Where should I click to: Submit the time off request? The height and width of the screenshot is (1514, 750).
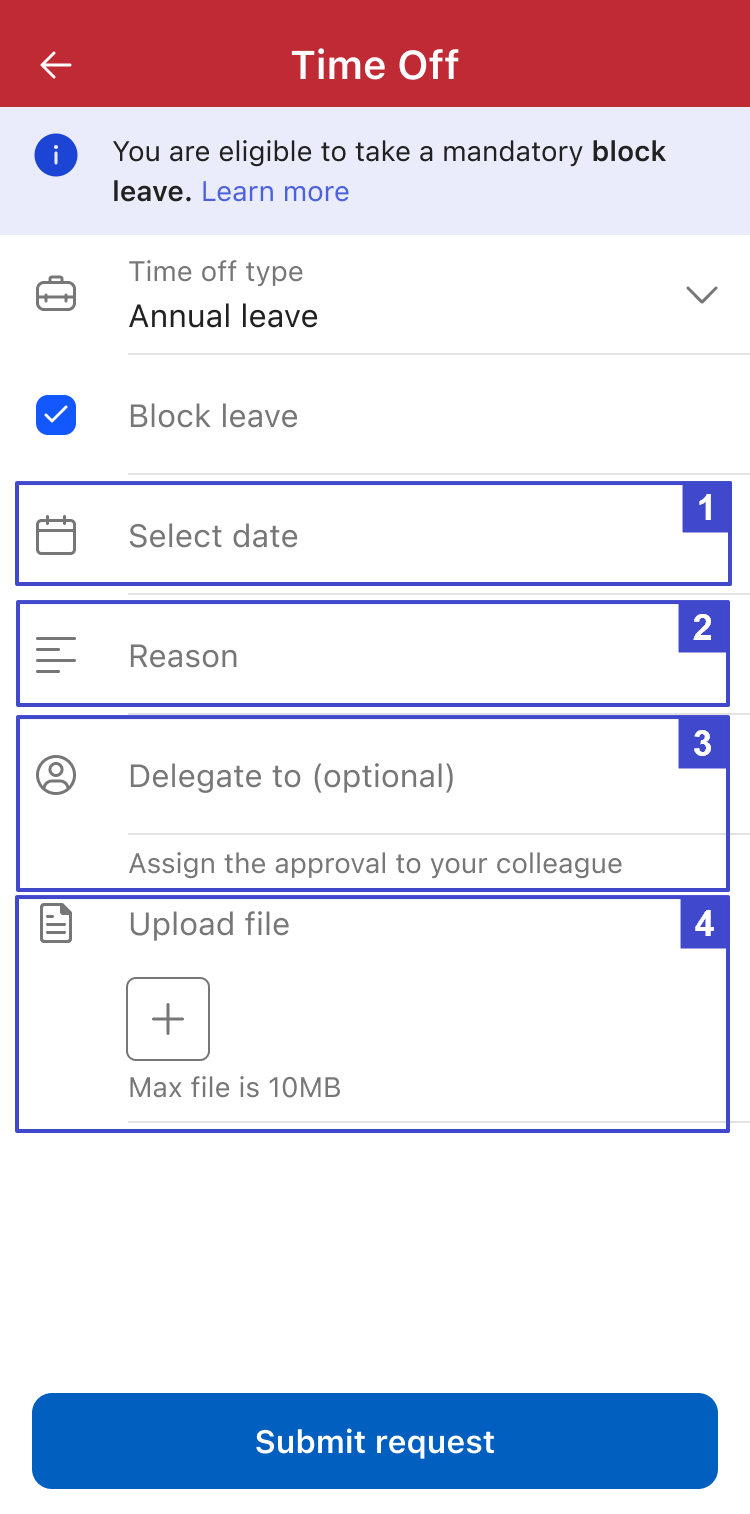click(375, 1441)
